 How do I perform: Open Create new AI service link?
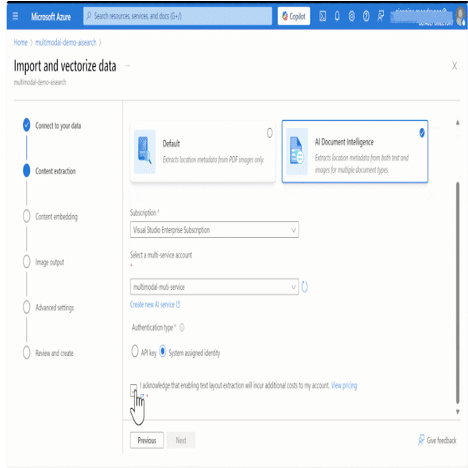point(155,305)
